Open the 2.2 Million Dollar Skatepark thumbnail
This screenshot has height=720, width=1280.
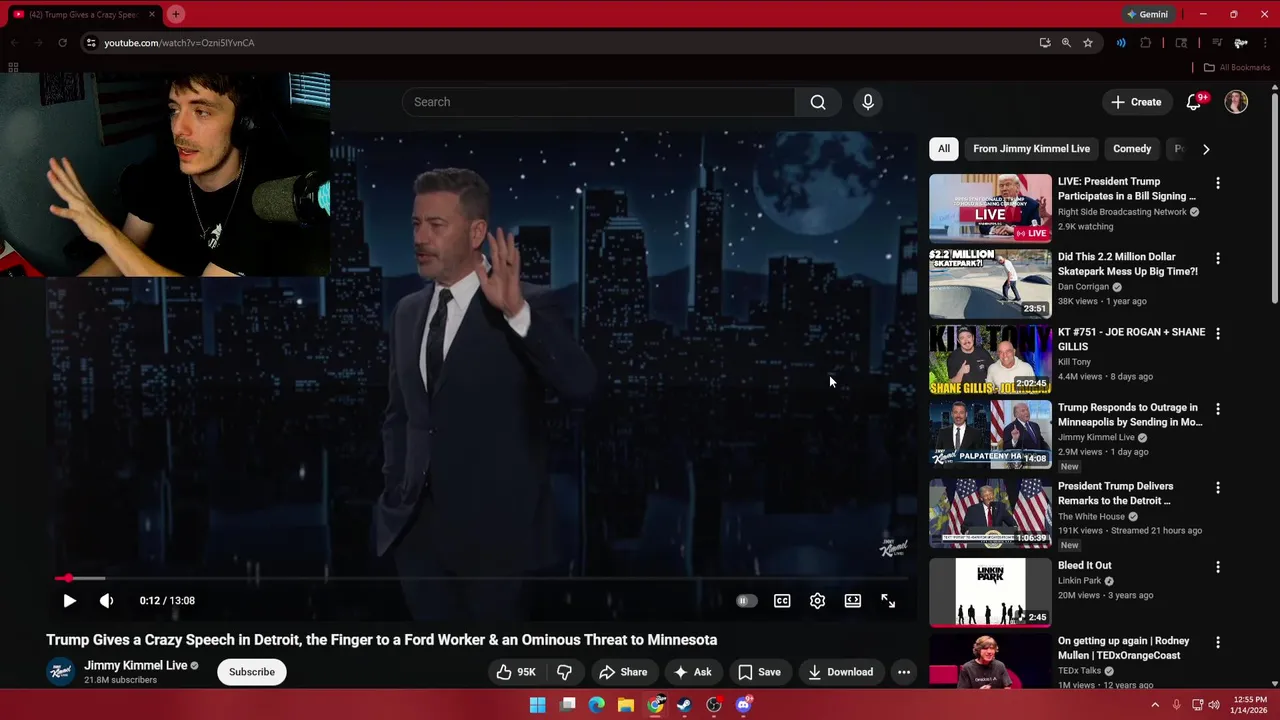pyautogui.click(x=990, y=284)
